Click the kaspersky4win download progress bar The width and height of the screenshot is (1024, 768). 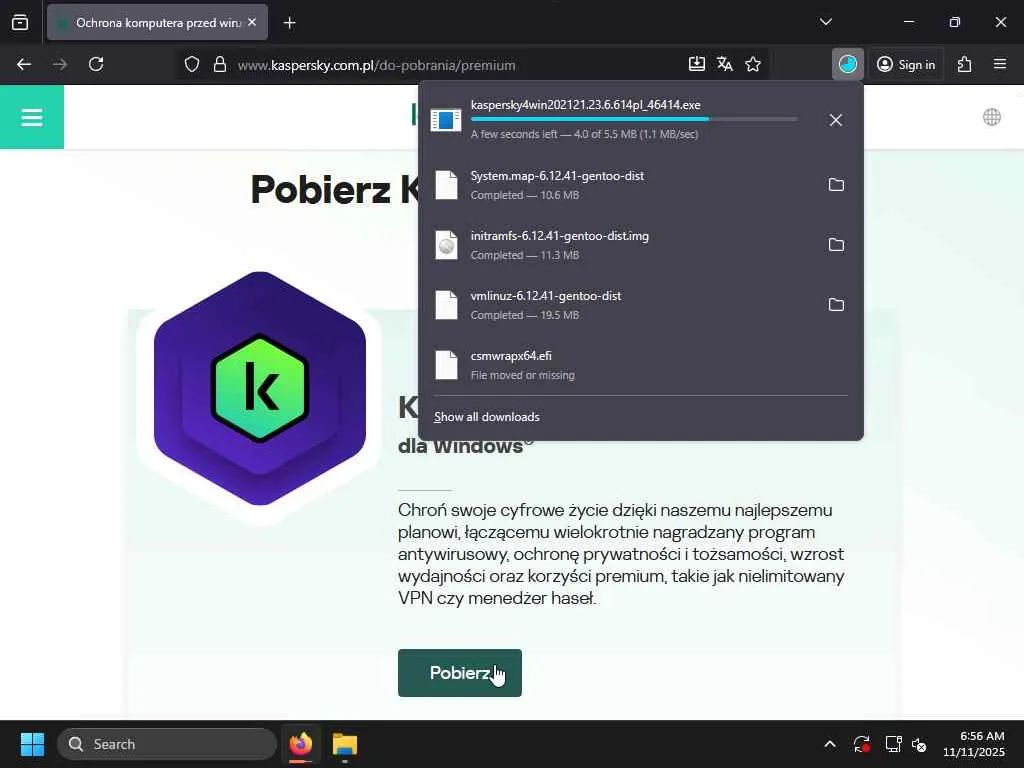click(633, 120)
